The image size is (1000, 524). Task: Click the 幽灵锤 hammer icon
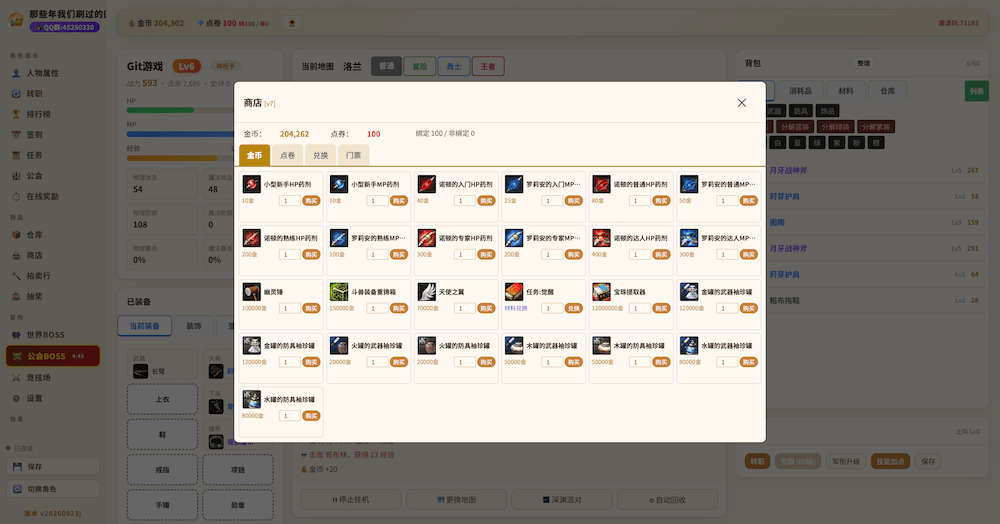[251, 292]
